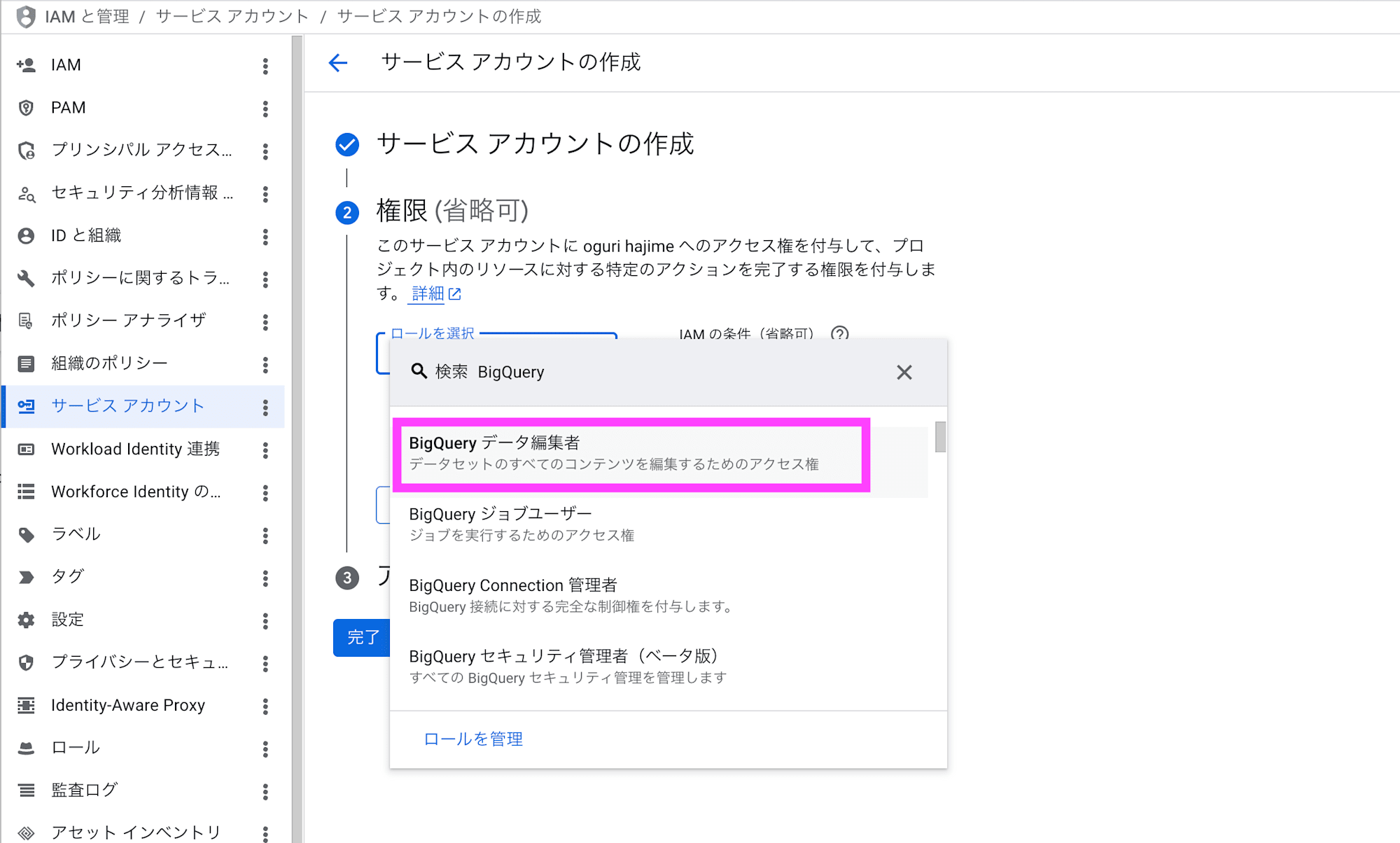Image resolution: width=1400 pixels, height=843 pixels.
Task: Open the overflow menu beside サービス アカウント
Action: click(265, 406)
